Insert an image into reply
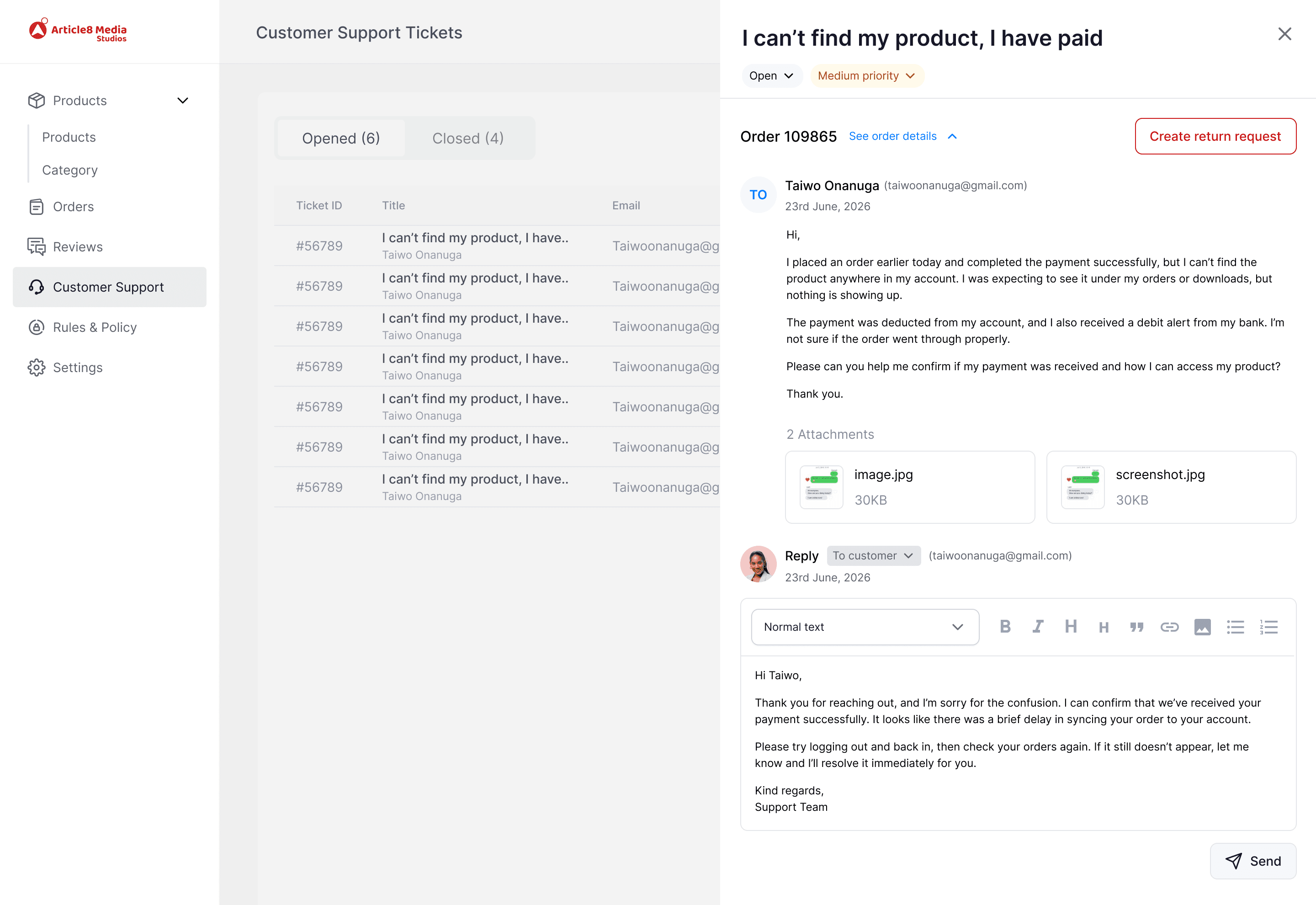1316x905 pixels. [x=1202, y=627]
